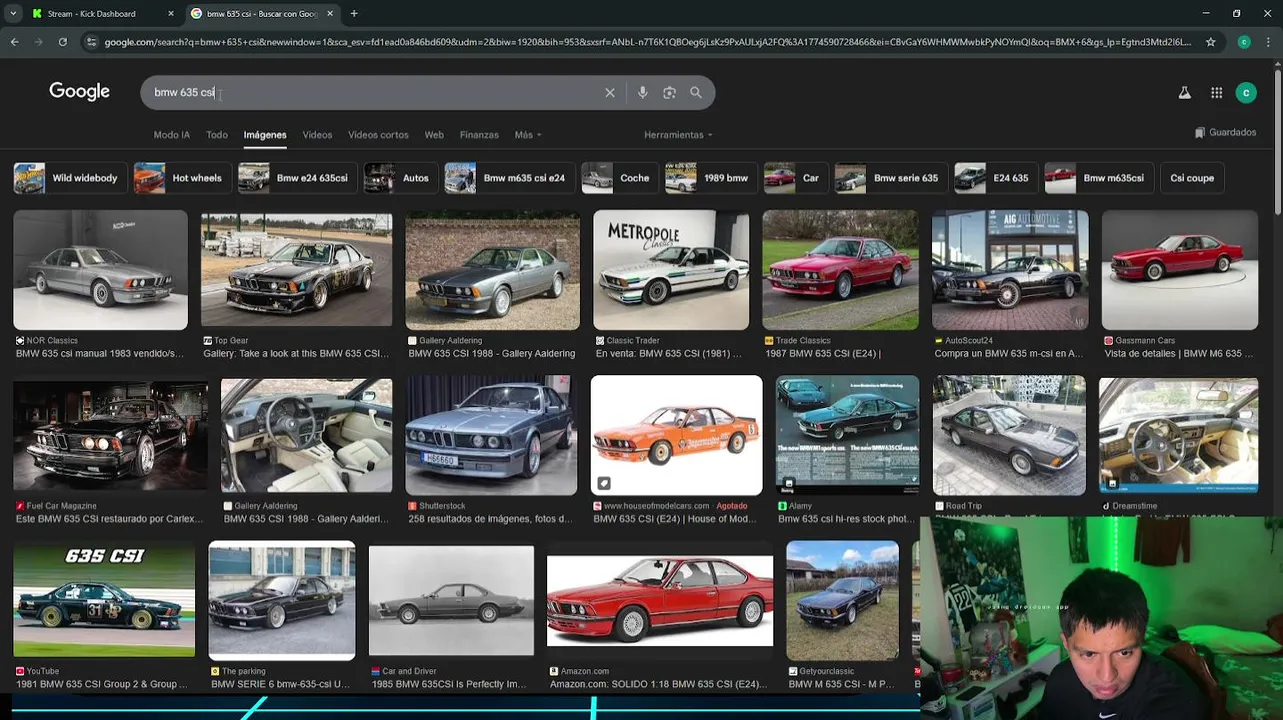Close the Stream - Kick Dashboard tab
Screen dimensions: 1283x720
pos(170,14)
